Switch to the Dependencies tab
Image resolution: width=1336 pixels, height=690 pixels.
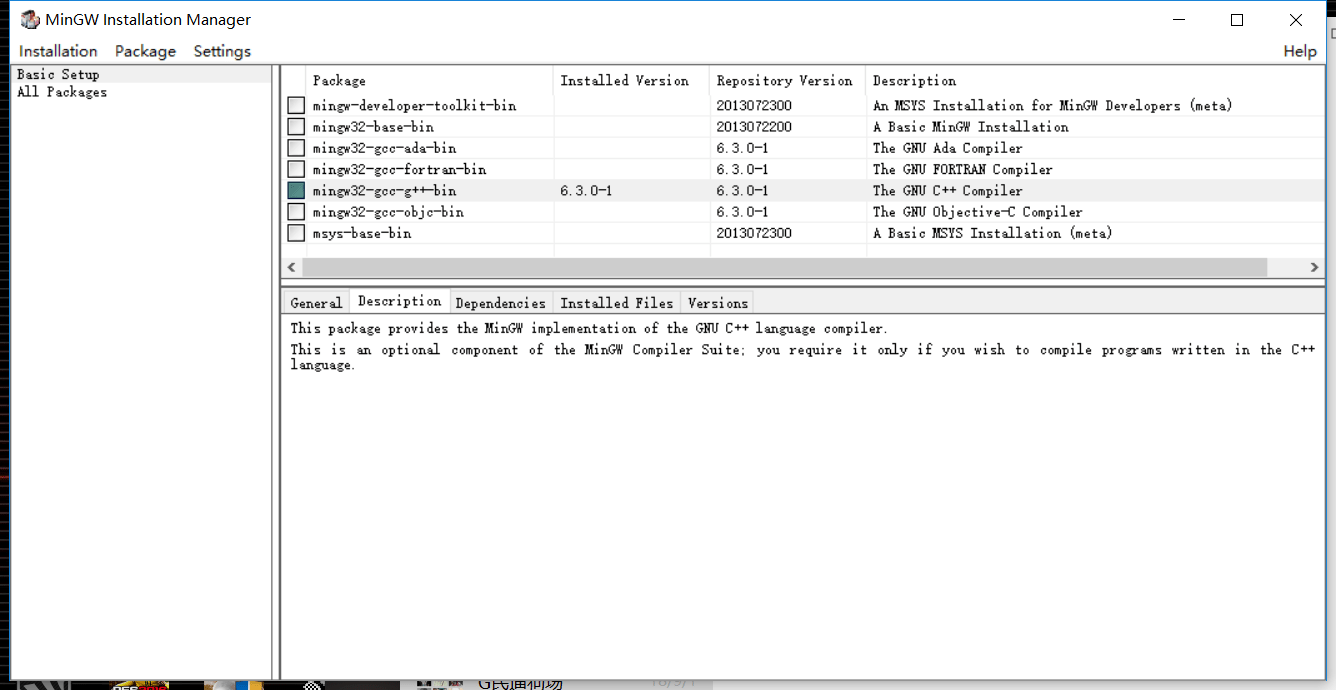coord(500,303)
